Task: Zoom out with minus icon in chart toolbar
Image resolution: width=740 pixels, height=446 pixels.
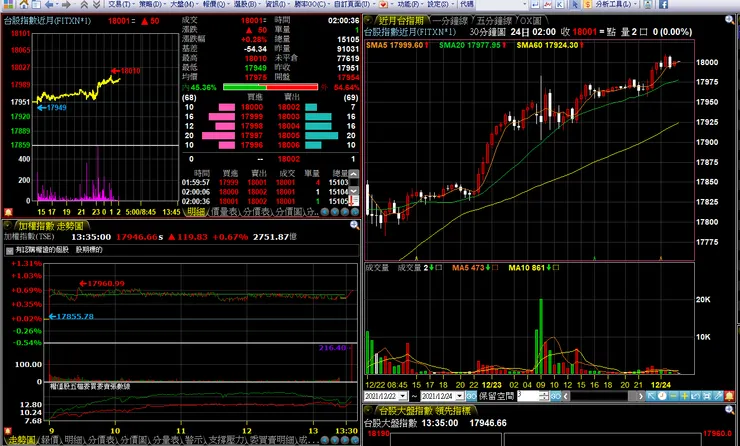Action: point(673,396)
